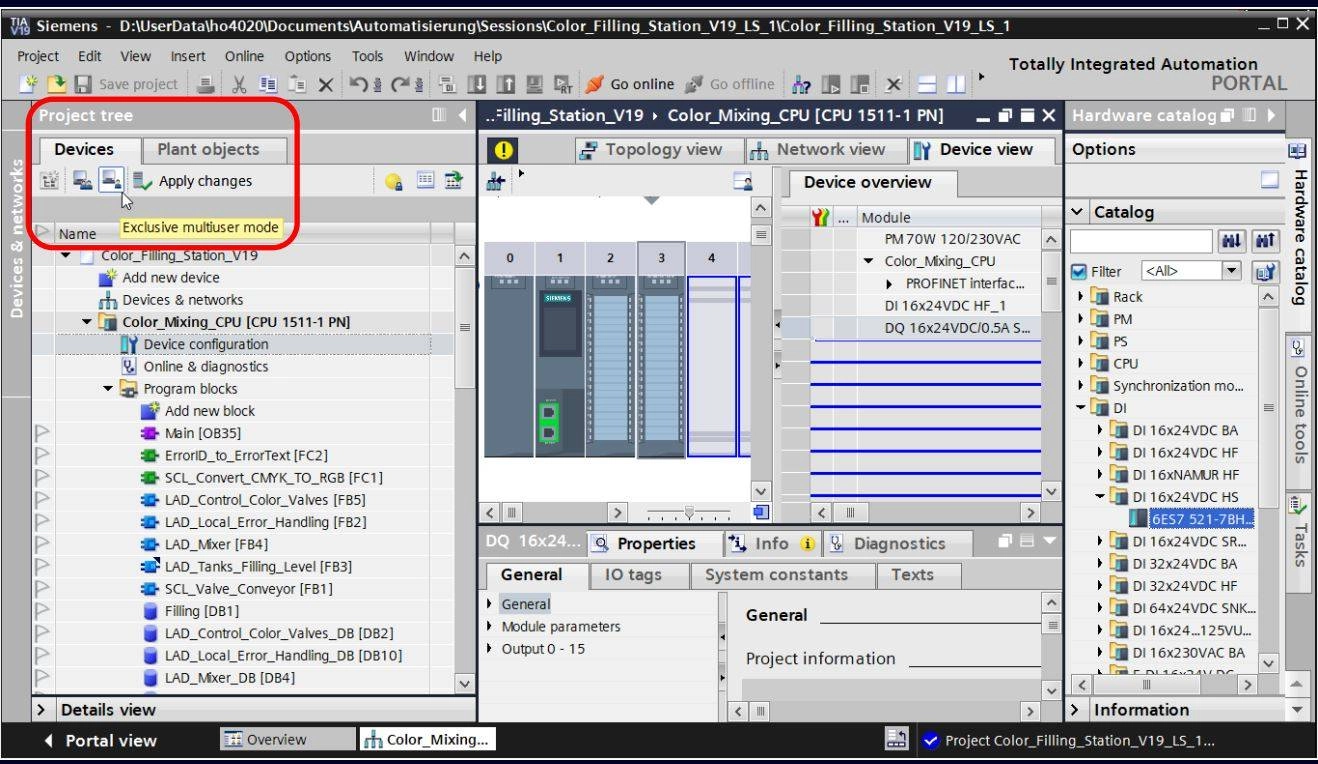Click the Accessible devices icon
Viewport: 1318px width, 764px height.
pyautogui.click(x=801, y=84)
